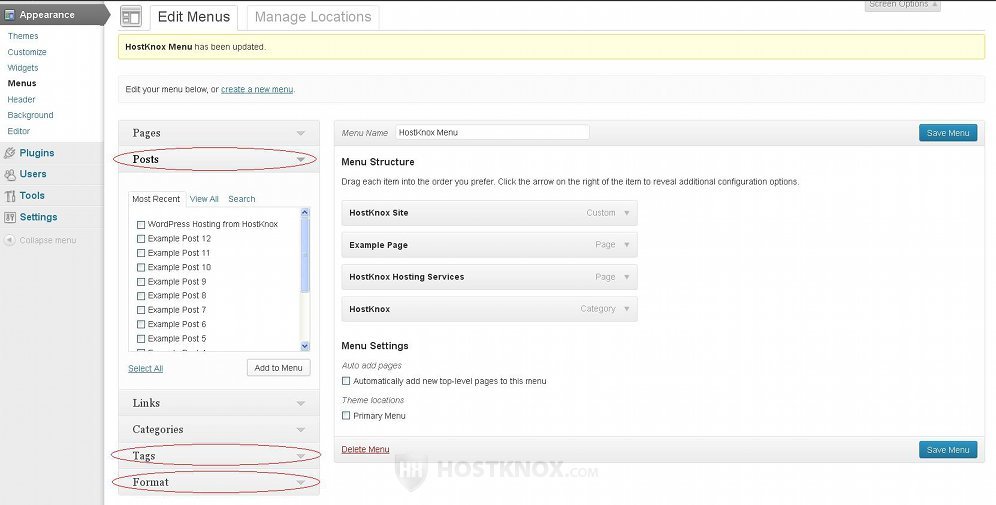Click the Plugins plug icon
This screenshot has width=996, height=505.
(10, 153)
